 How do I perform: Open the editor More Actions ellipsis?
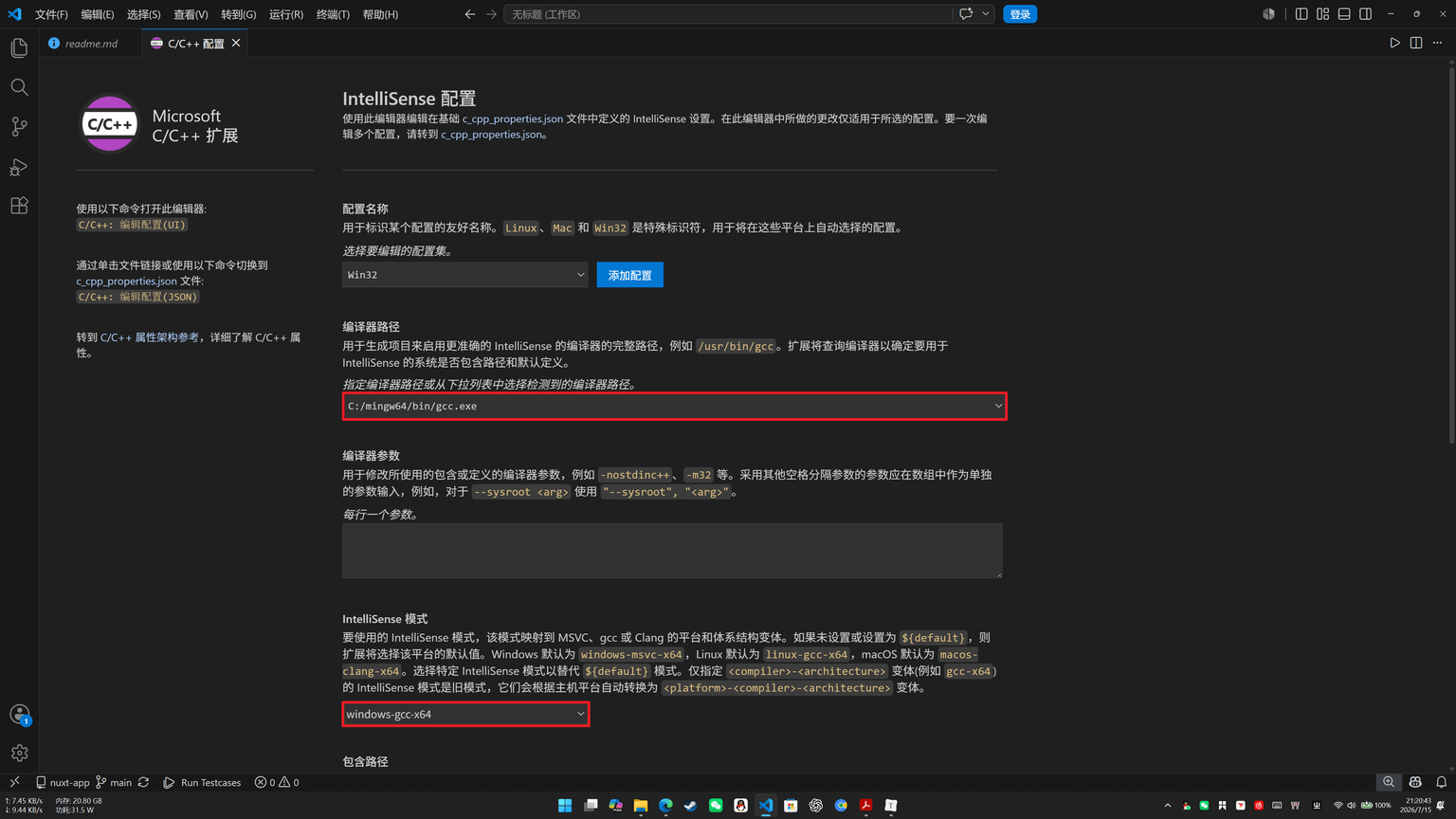1437,43
